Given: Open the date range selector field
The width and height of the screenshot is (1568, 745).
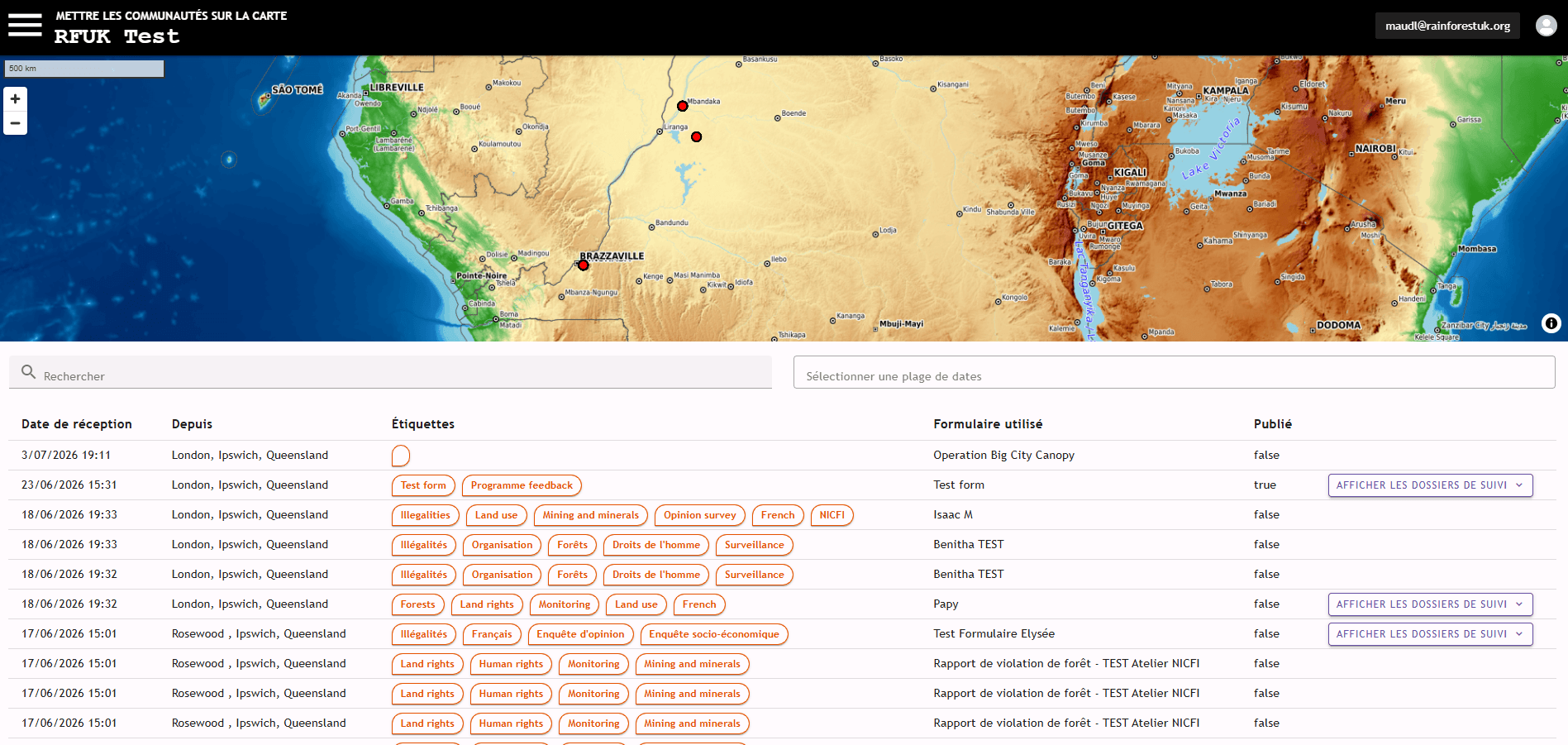Looking at the screenshot, I should coord(1174,373).
